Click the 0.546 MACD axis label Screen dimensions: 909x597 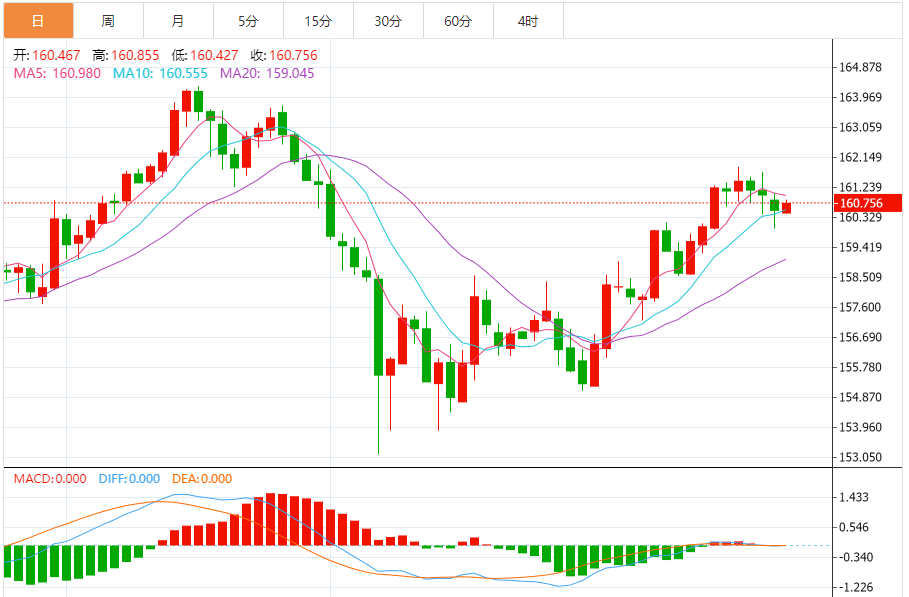coord(855,527)
